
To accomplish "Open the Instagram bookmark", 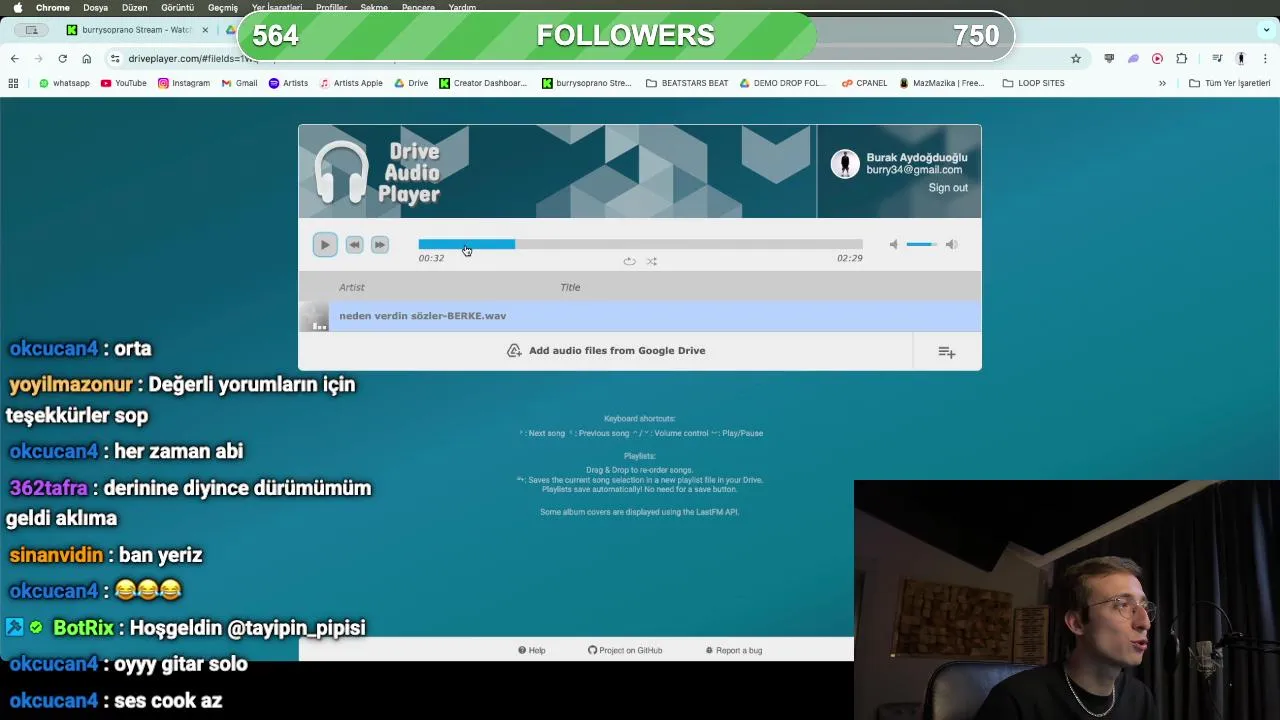I will (x=184, y=83).
